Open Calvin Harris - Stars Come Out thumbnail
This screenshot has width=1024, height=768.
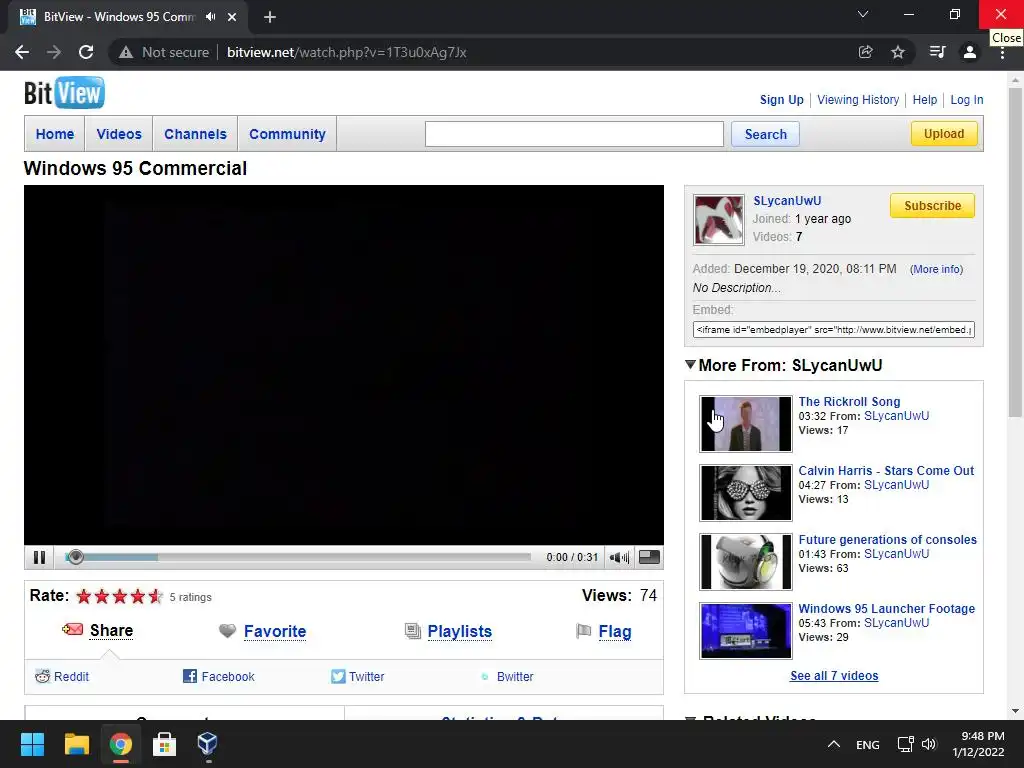746,493
